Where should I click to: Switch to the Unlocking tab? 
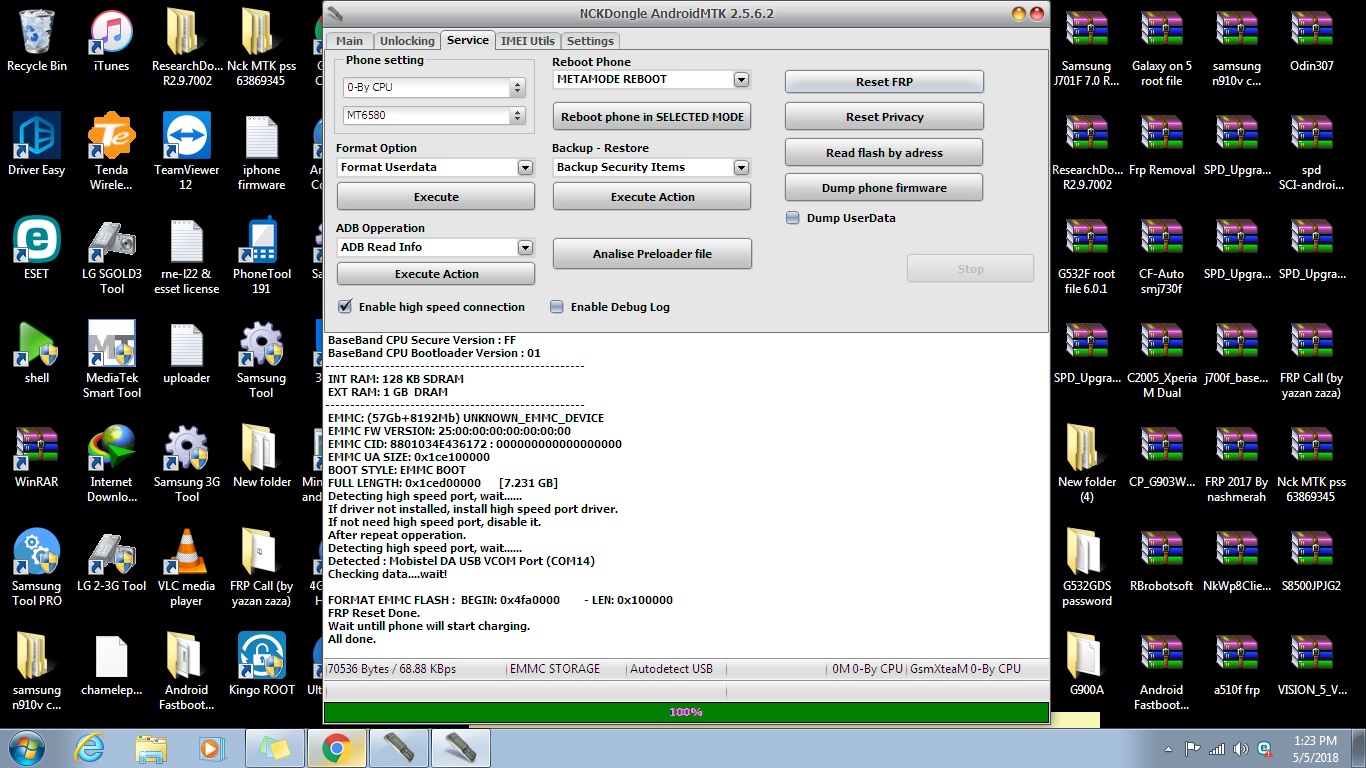click(x=407, y=41)
